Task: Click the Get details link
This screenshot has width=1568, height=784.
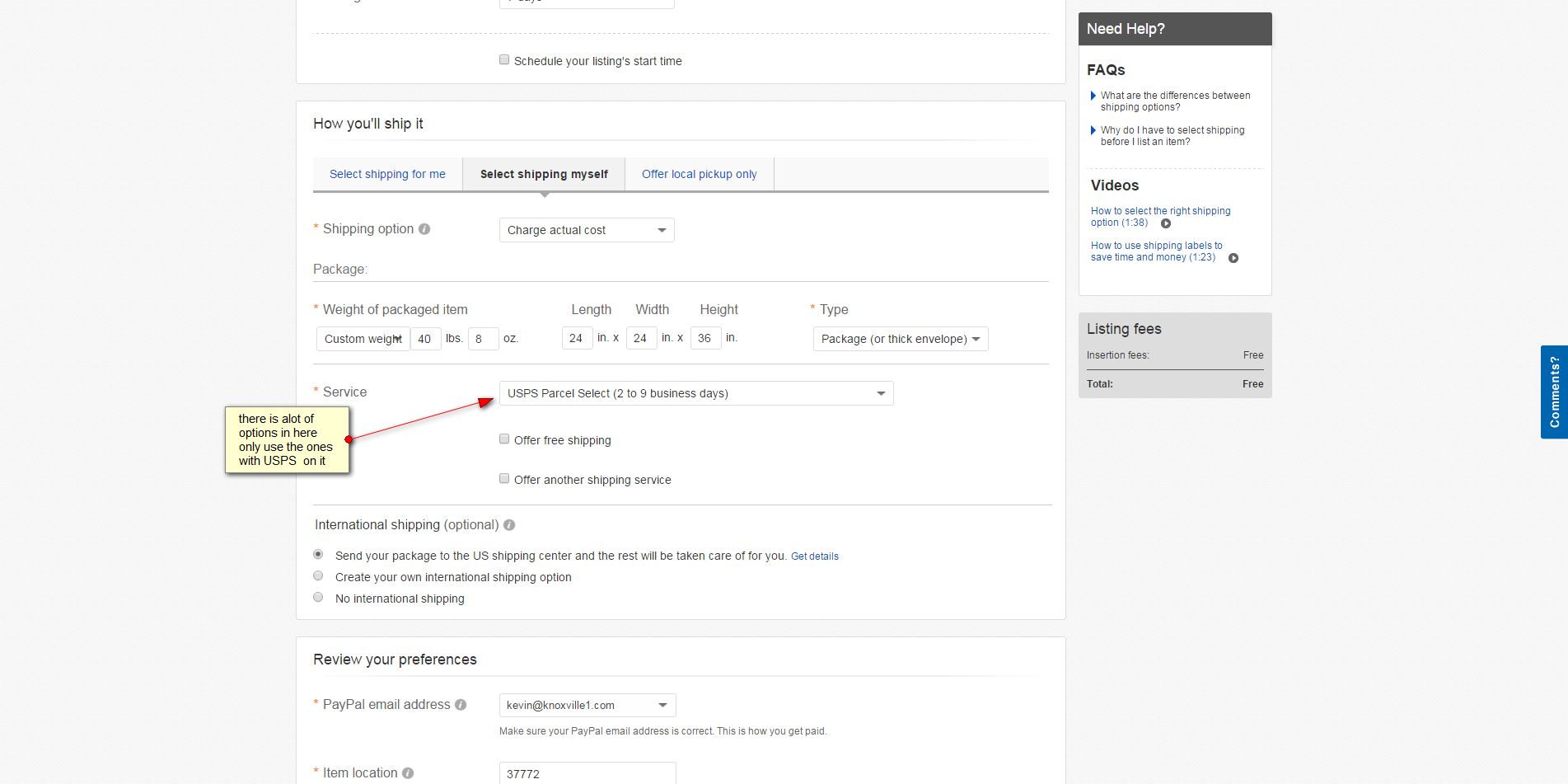Action: [815, 556]
